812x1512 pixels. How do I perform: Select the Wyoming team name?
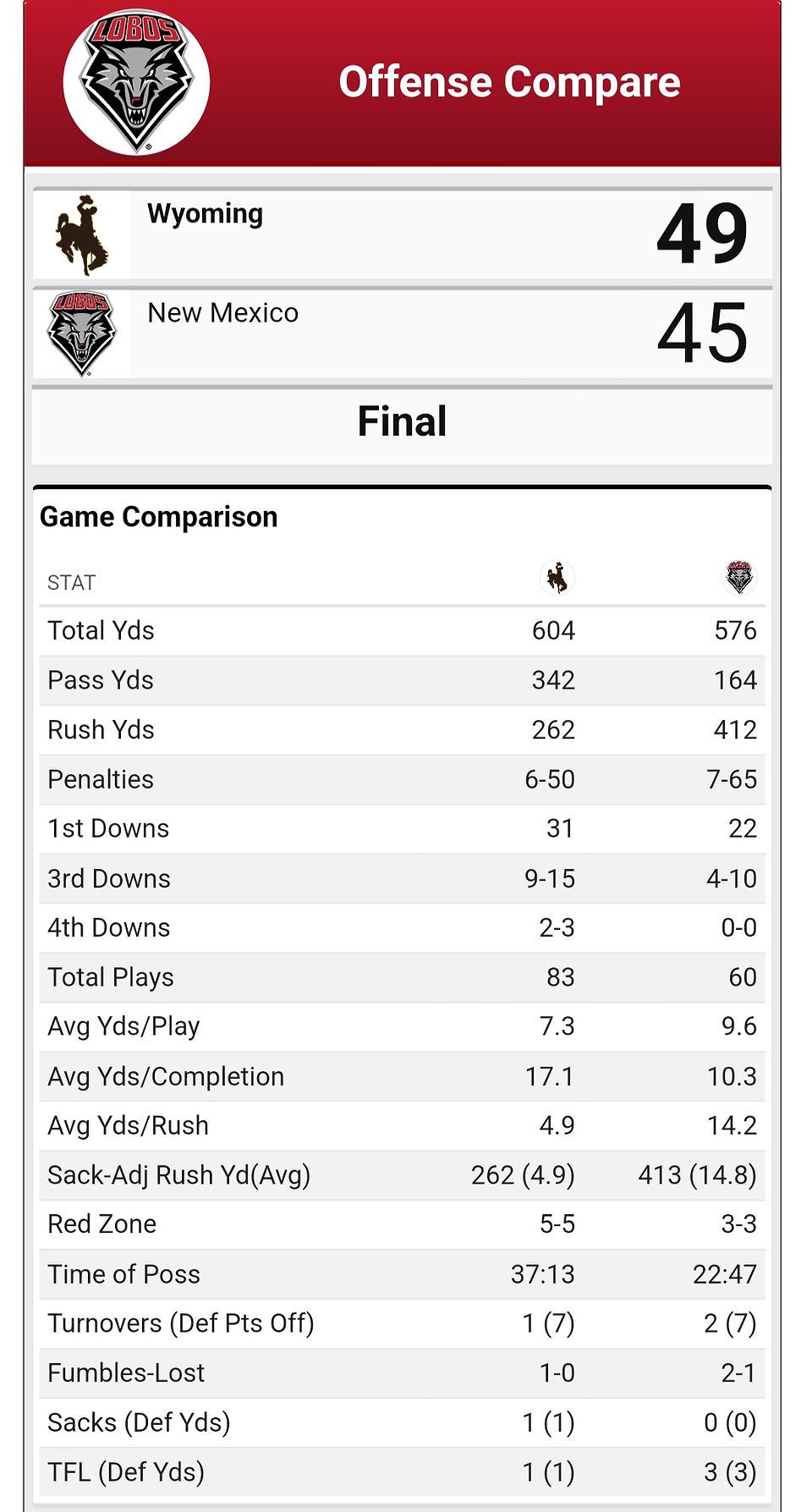pyautogui.click(x=205, y=213)
